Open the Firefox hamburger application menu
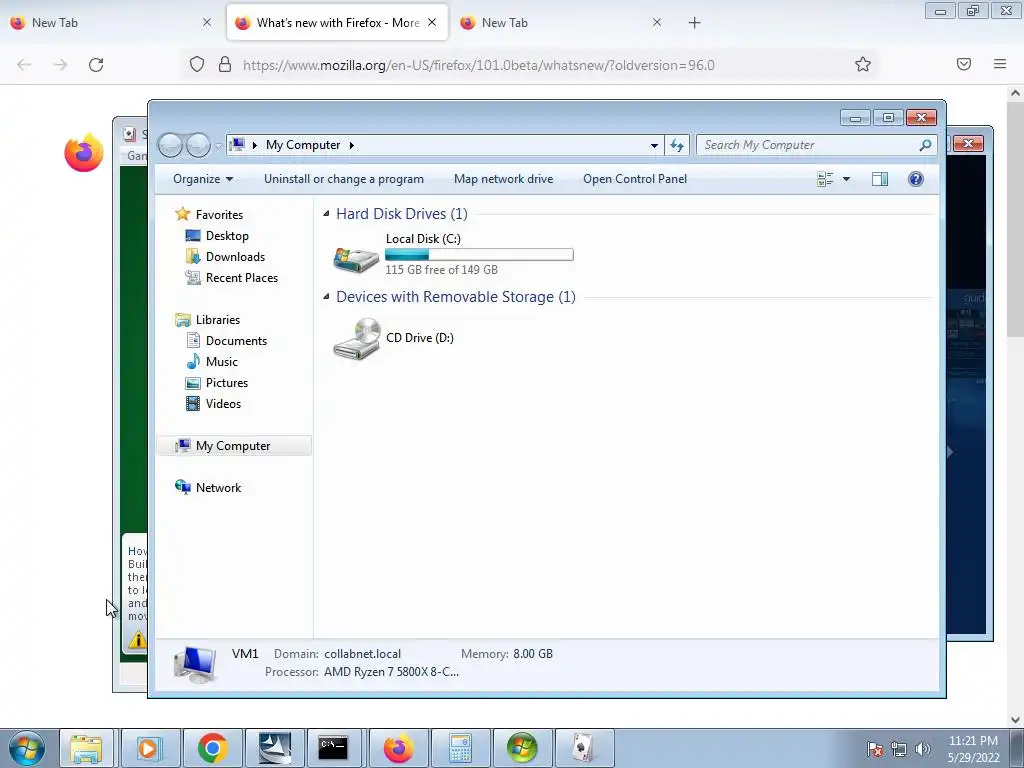This screenshot has width=1024, height=768. [1000, 64]
